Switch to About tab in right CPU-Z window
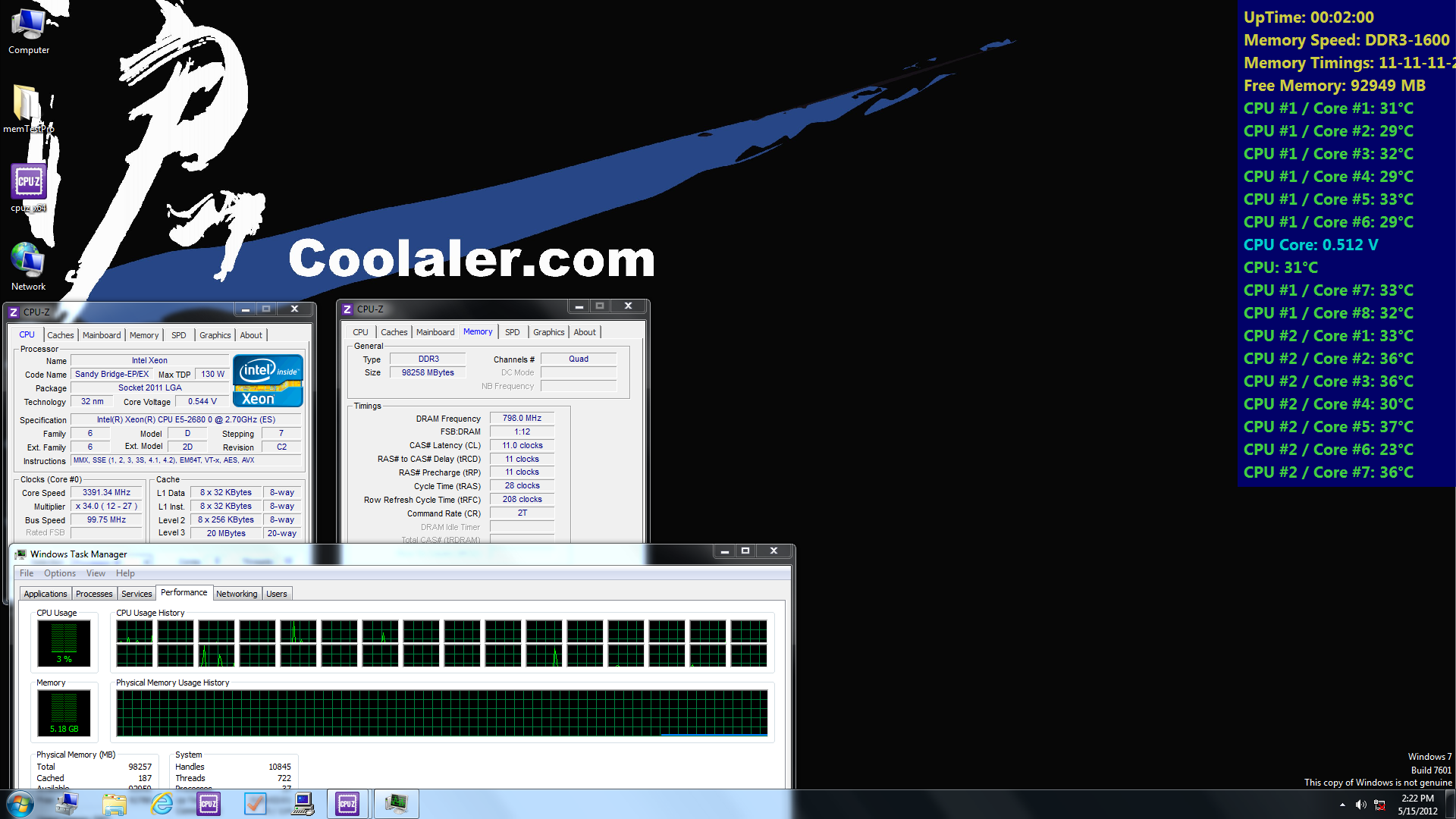Viewport: 1456px width, 819px height. 585,332
